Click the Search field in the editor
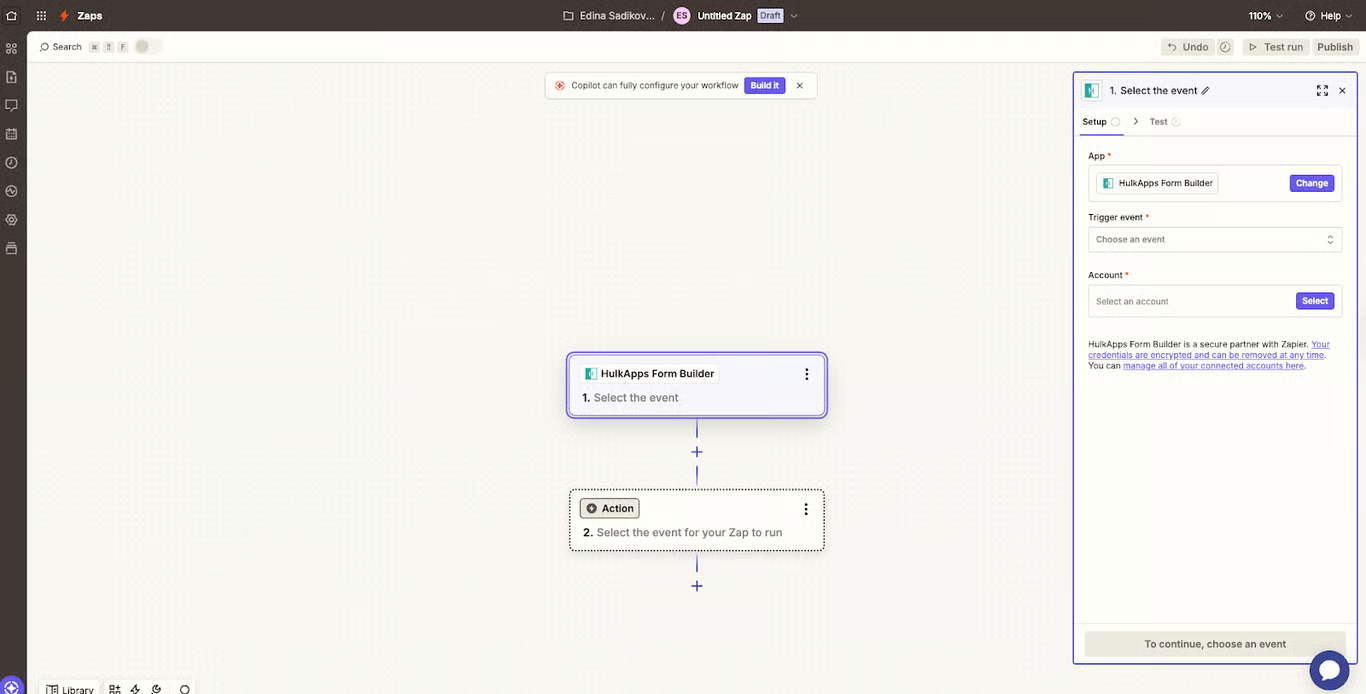 tap(61, 47)
